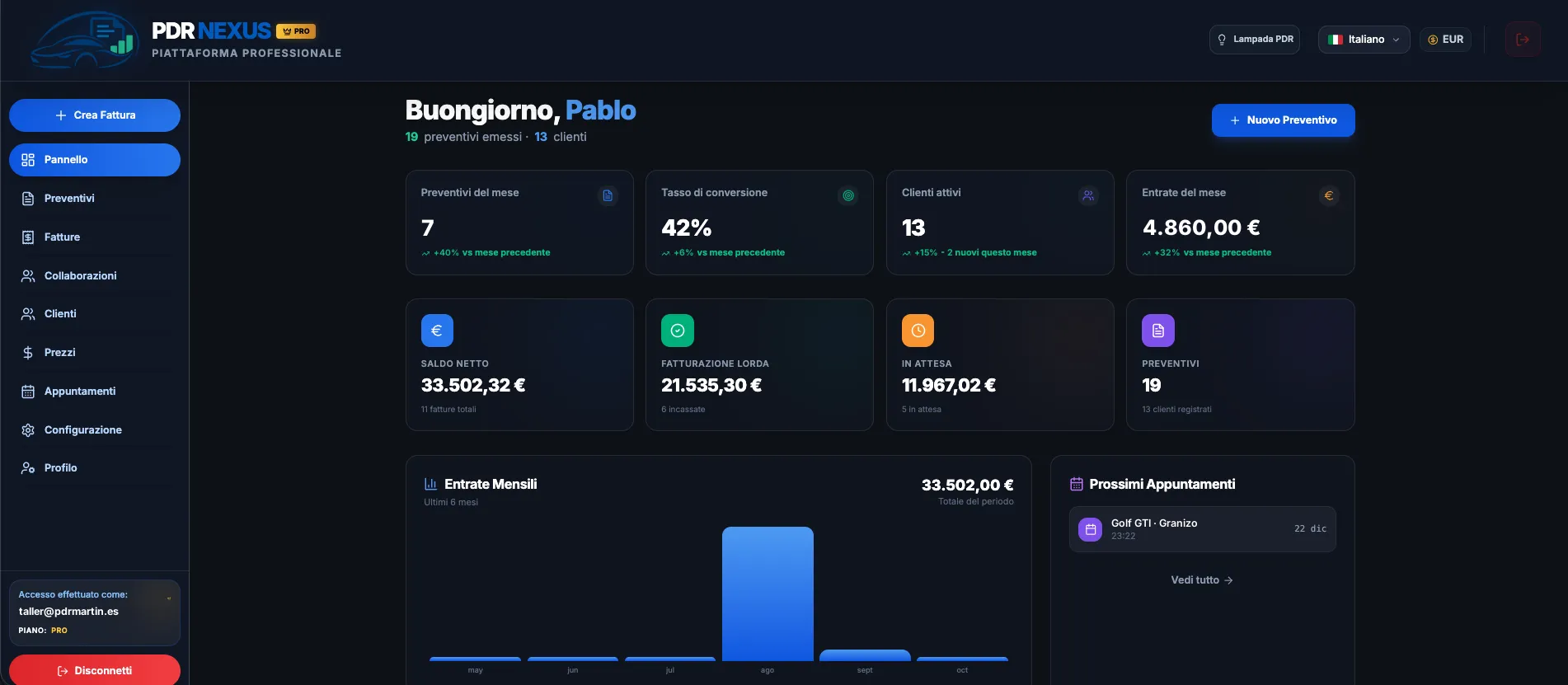The height and width of the screenshot is (685, 1568).
Task: Click the 33.502,32 € Saldo Netto value
Action: [473, 385]
